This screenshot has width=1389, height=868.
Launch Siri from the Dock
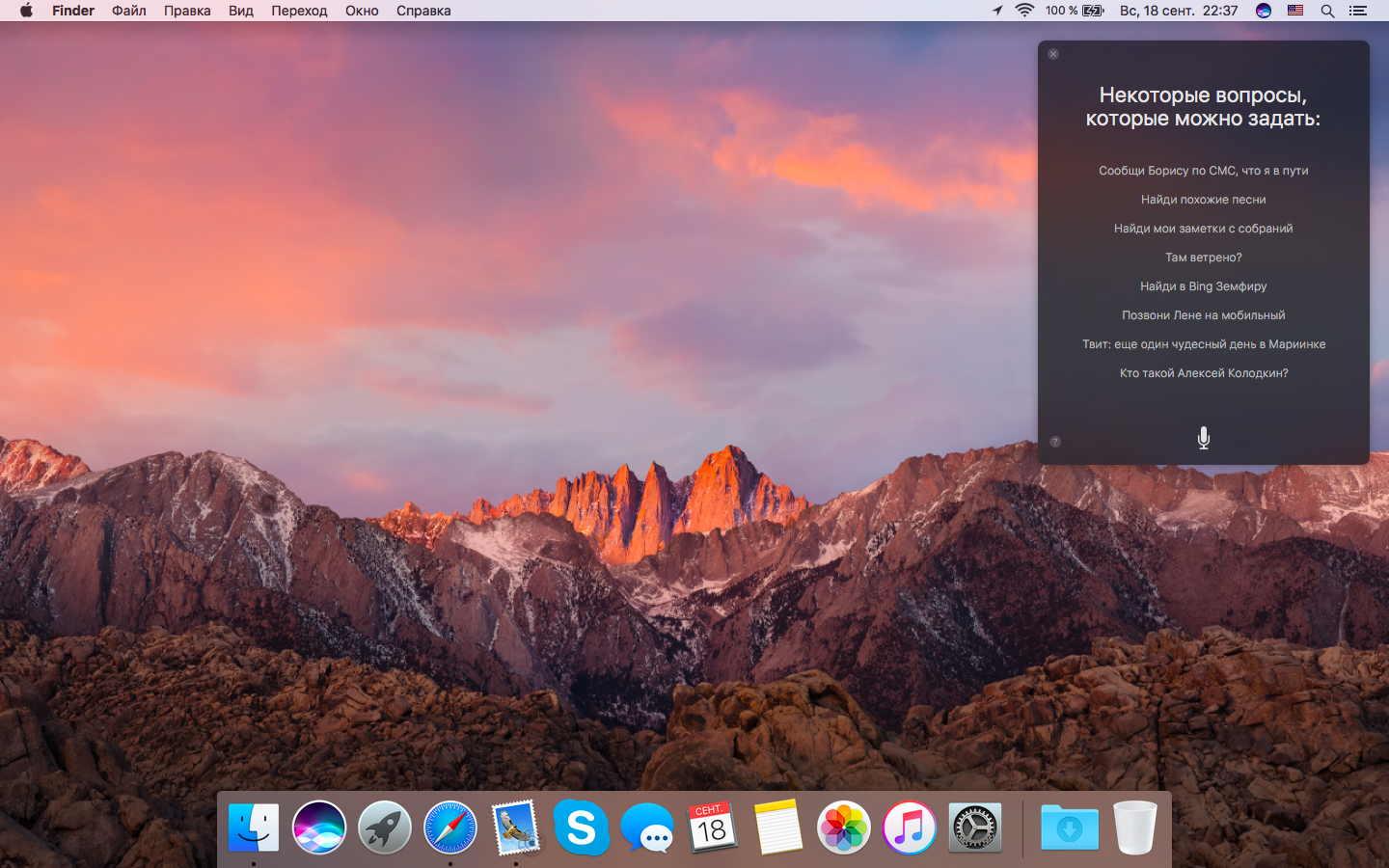(319, 827)
